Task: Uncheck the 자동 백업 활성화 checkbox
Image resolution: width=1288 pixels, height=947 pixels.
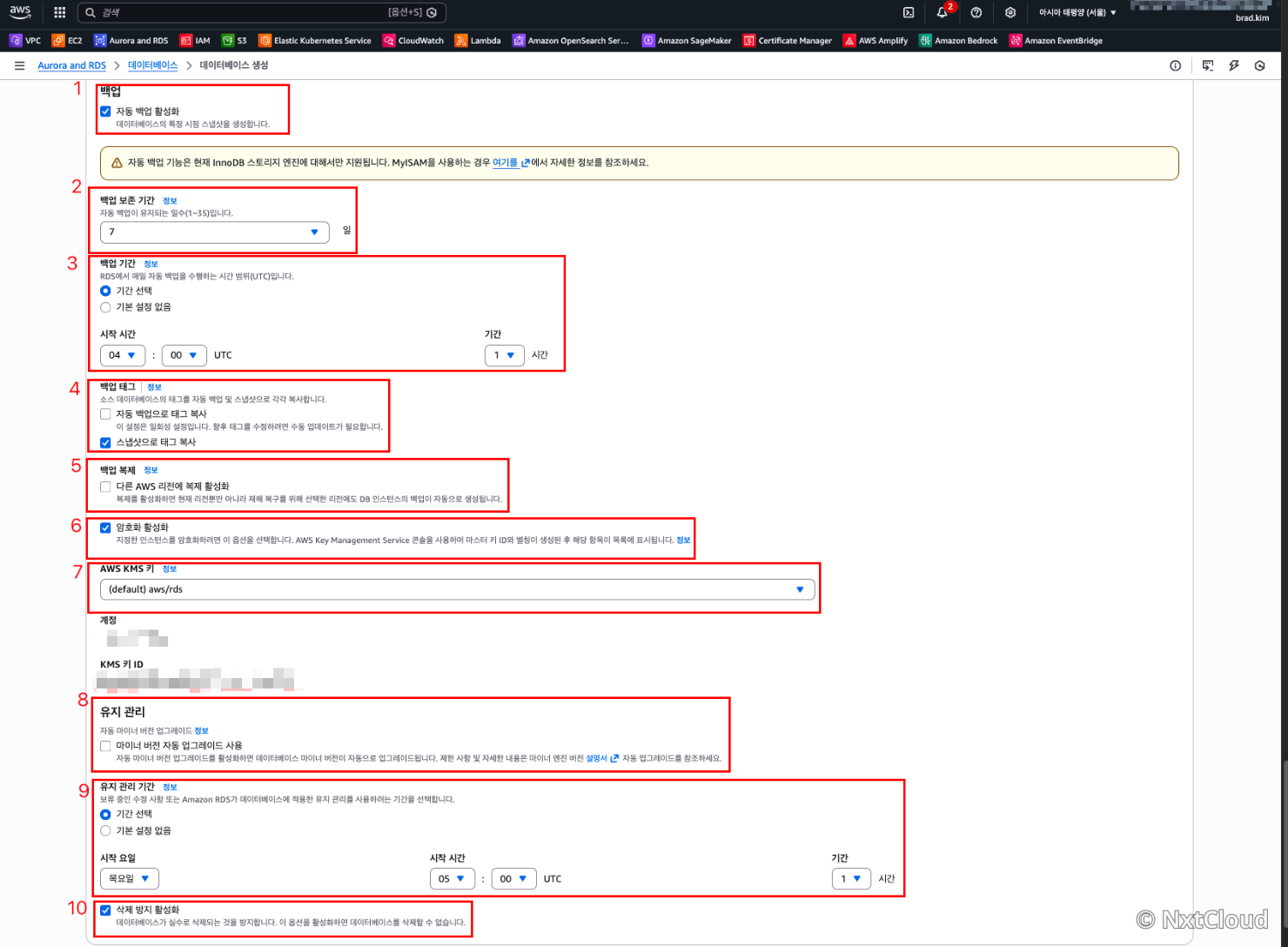Action: click(x=105, y=111)
